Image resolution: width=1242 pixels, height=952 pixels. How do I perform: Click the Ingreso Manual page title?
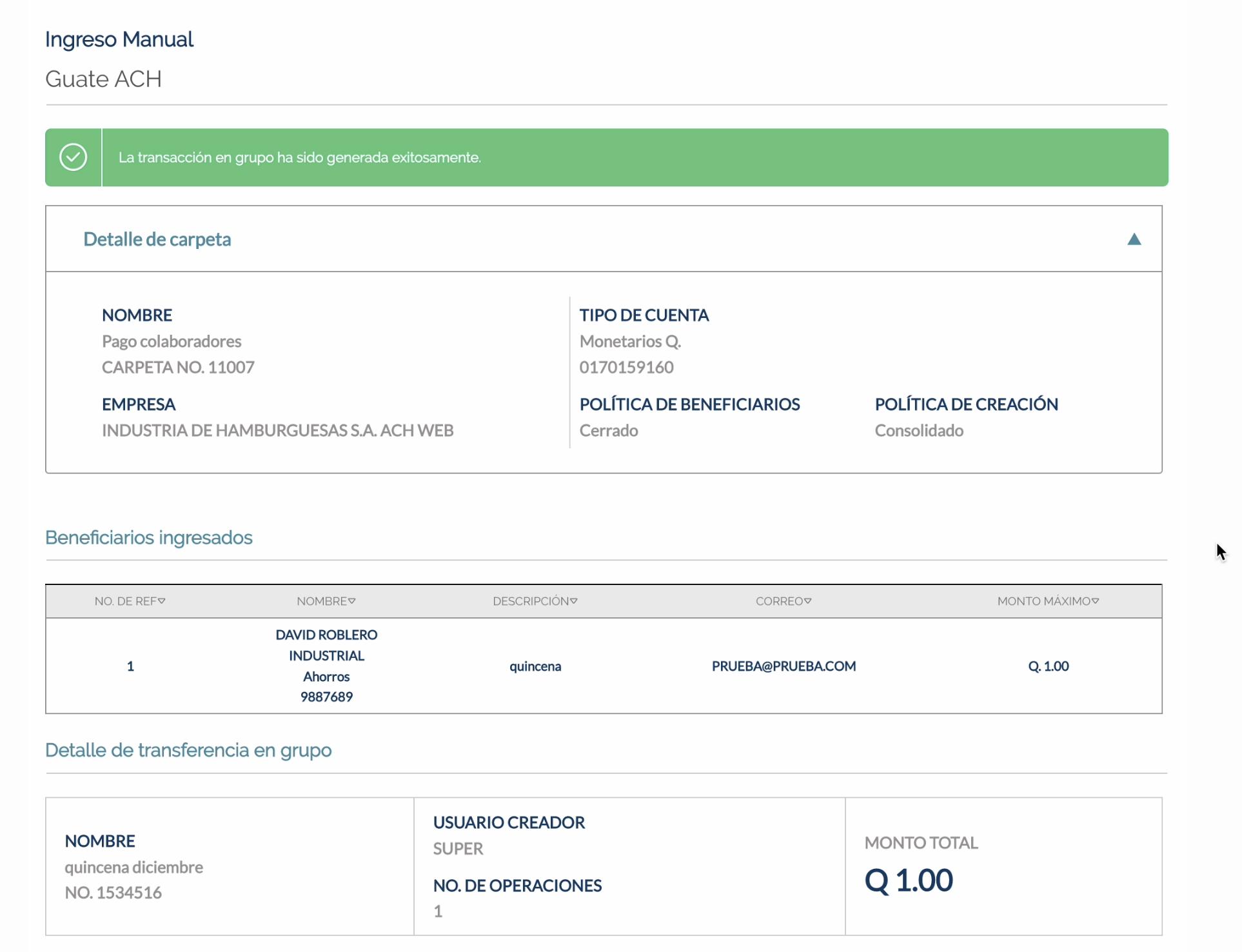click(x=119, y=39)
